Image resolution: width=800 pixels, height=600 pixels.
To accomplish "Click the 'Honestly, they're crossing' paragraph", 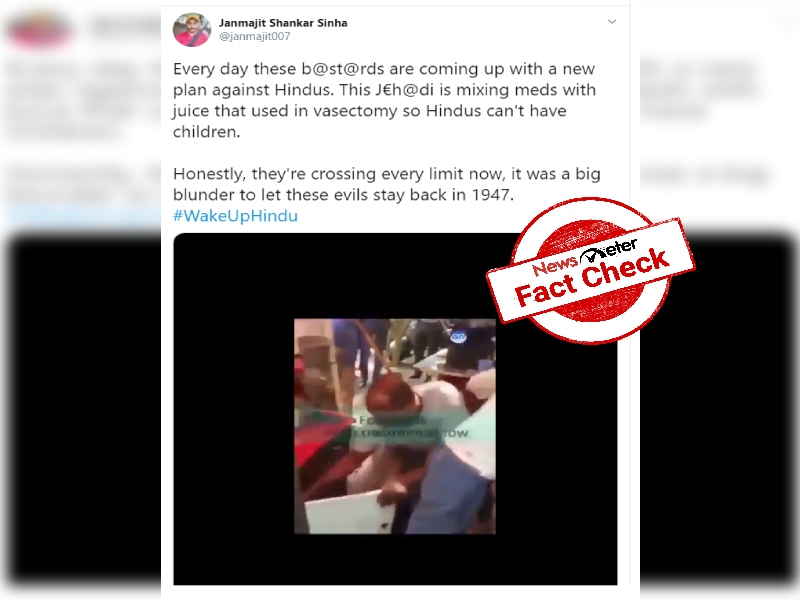I will coord(387,184).
